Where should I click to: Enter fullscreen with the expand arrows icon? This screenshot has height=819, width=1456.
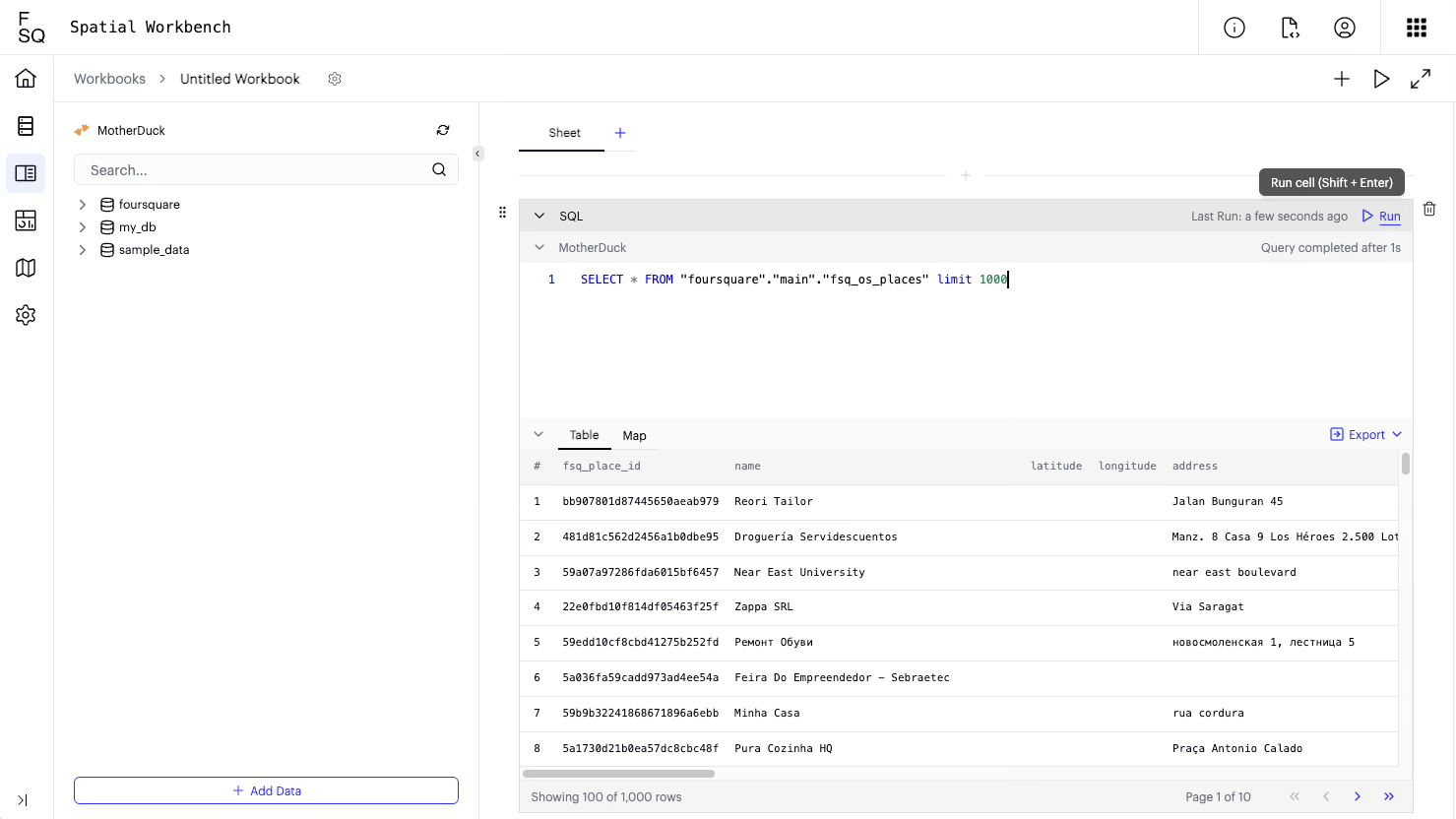[x=1421, y=79]
